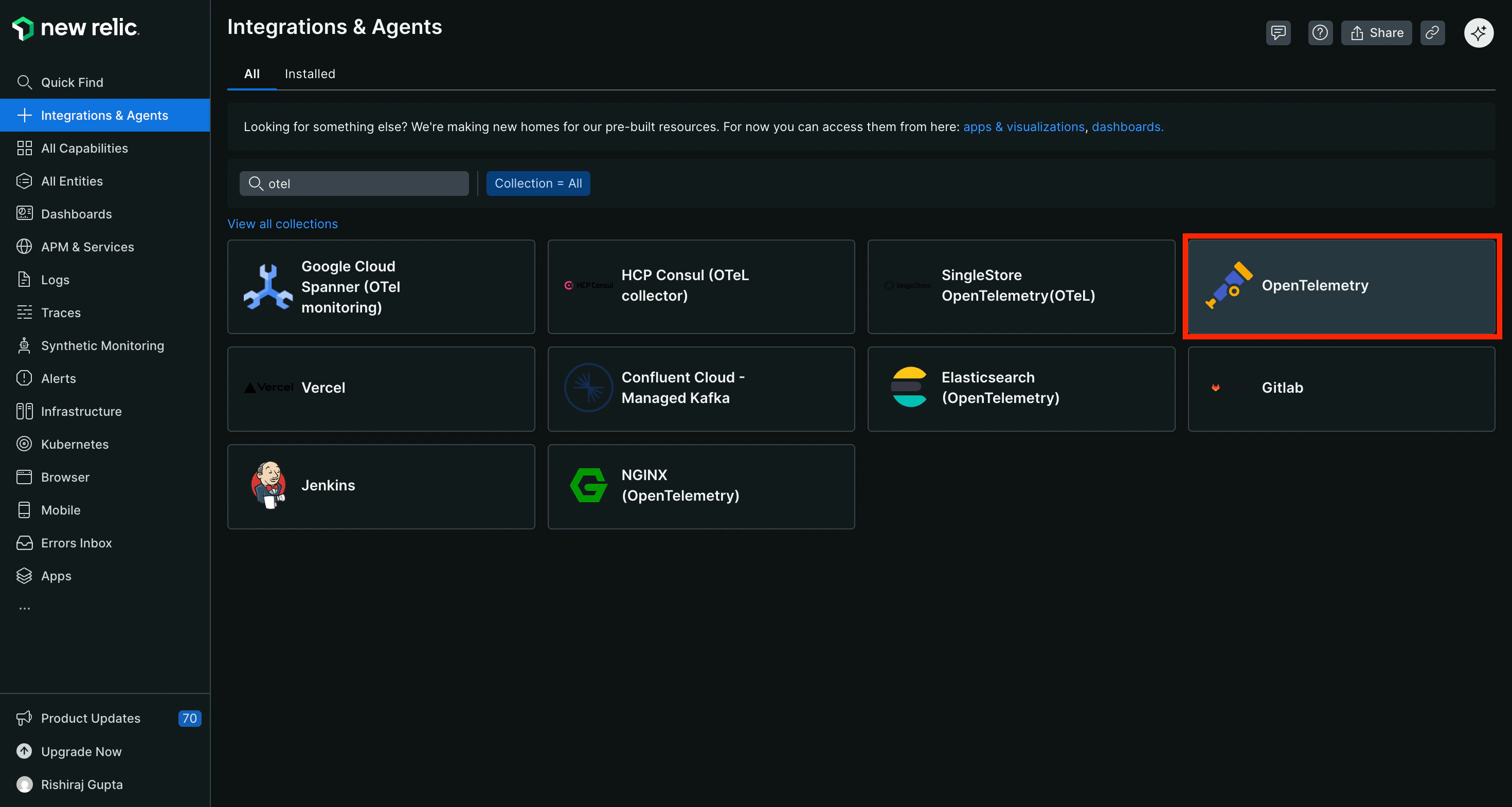
Task: Open Product Updates megaphone icon
Action: [x=24, y=718]
